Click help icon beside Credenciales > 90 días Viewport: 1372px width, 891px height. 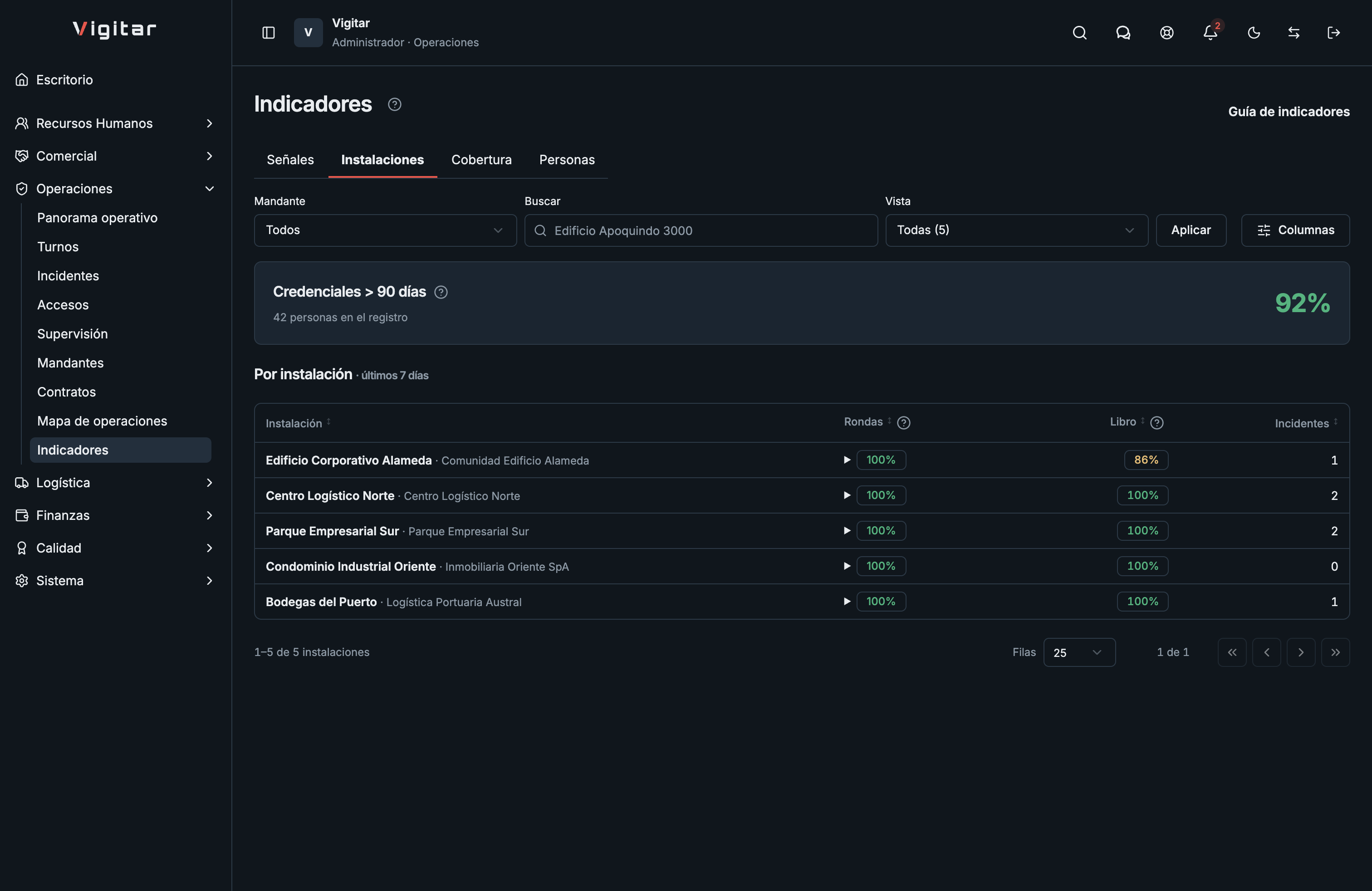point(441,292)
